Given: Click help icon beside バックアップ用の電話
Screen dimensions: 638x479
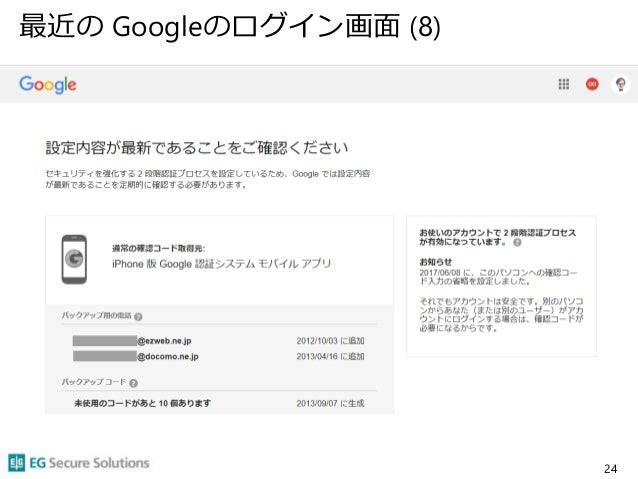Looking at the screenshot, I should point(138,317).
